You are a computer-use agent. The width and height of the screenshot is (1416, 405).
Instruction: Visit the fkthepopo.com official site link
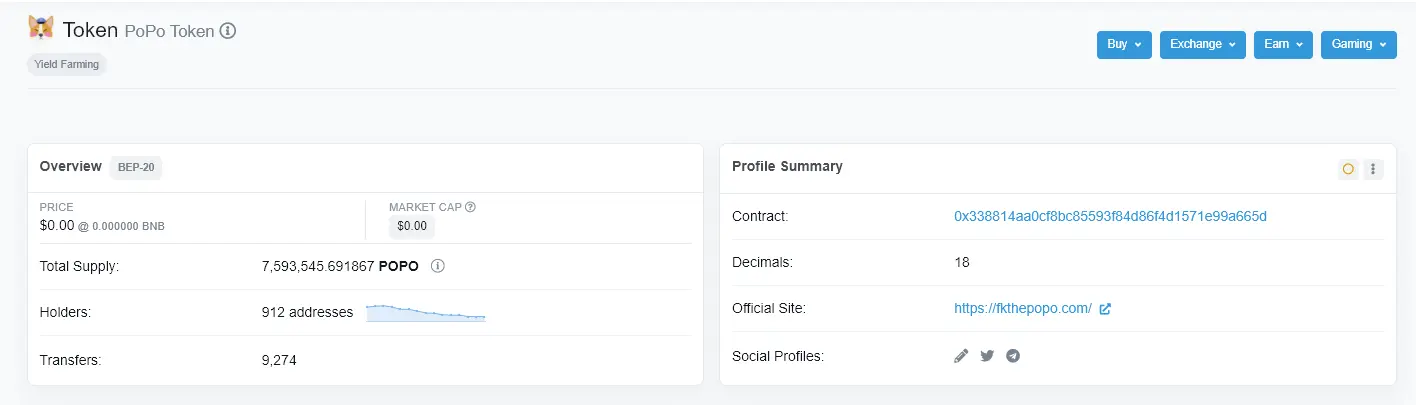point(1023,309)
